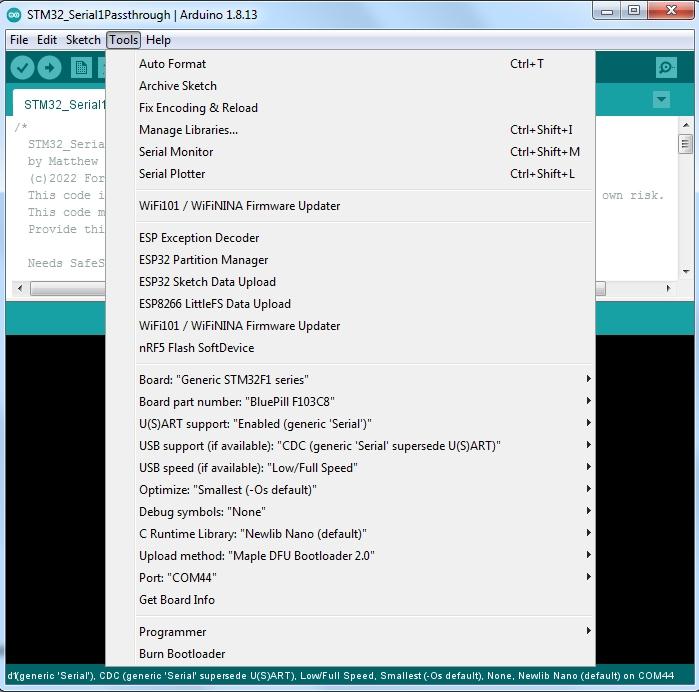Click the Verify checkmark button
Viewport: 699px width, 692px height.
[22, 68]
